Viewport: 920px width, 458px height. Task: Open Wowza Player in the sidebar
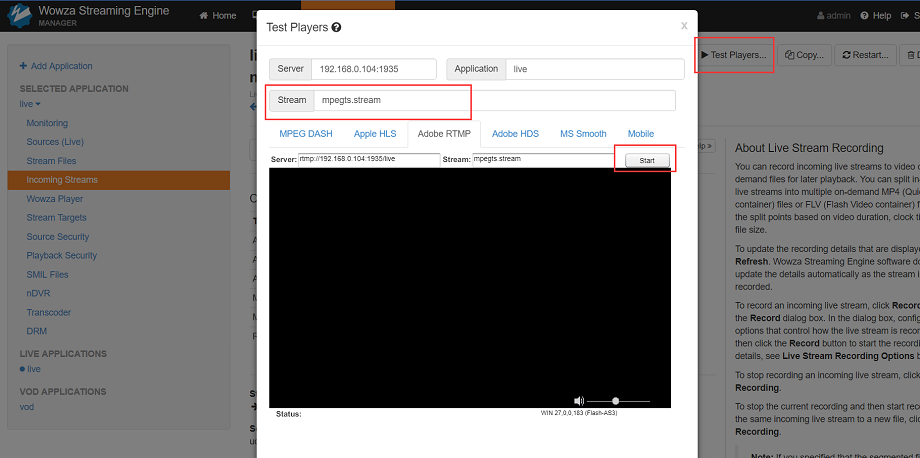(55, 199)
